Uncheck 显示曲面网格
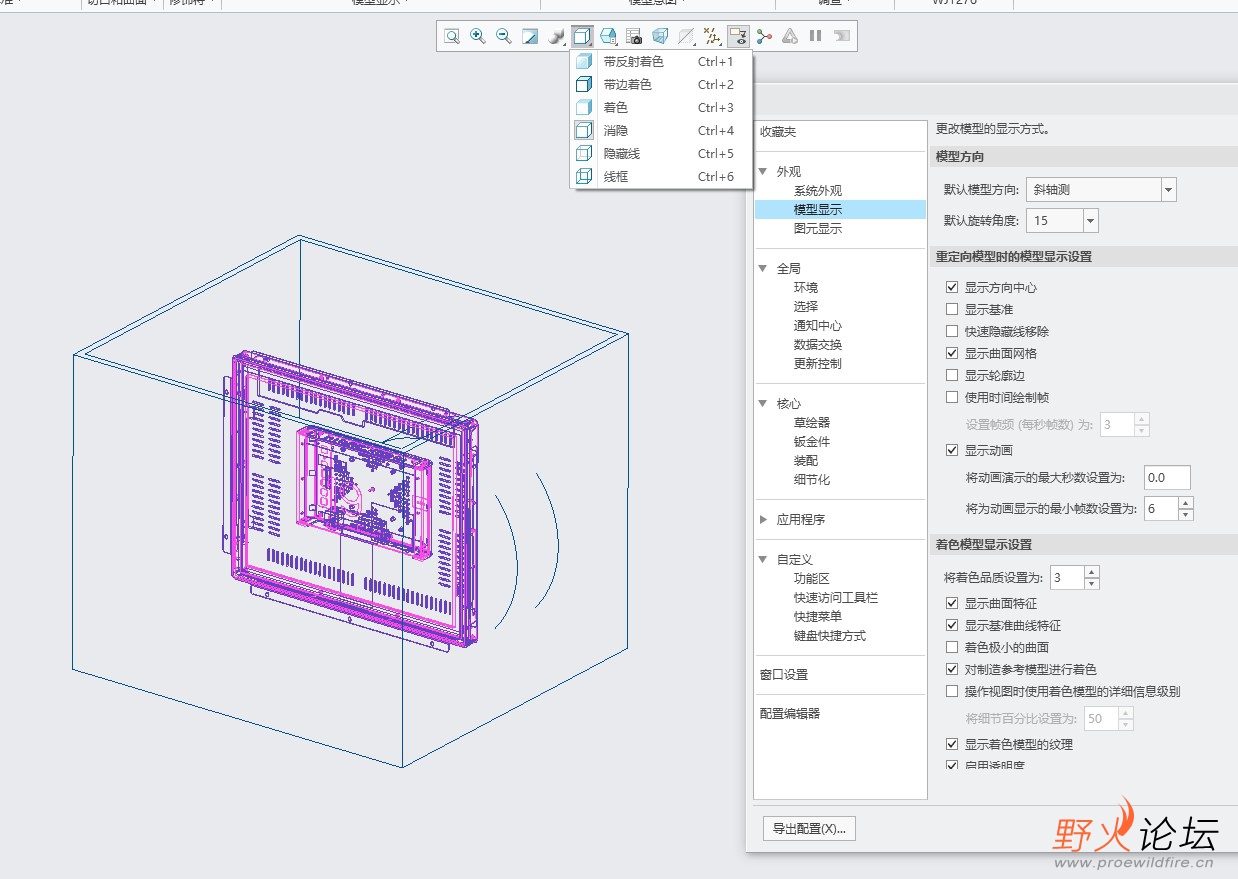The height and width of the screenshot is (879, 1238). tap(952, 354)
